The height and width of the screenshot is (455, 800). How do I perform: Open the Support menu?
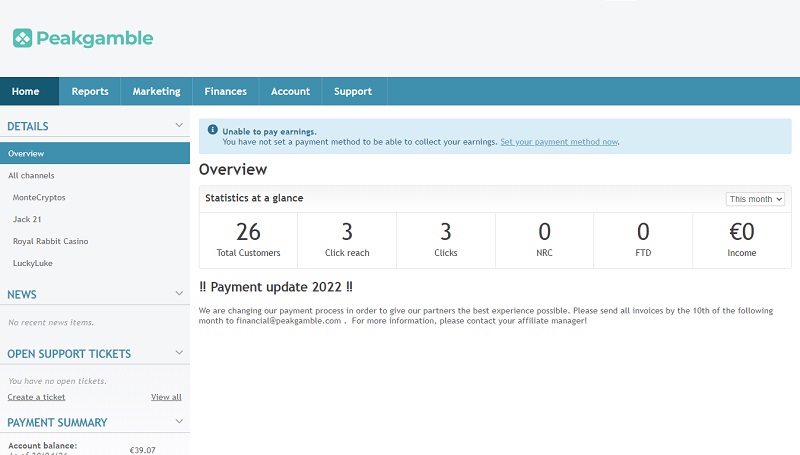click(x=353, y=91)
